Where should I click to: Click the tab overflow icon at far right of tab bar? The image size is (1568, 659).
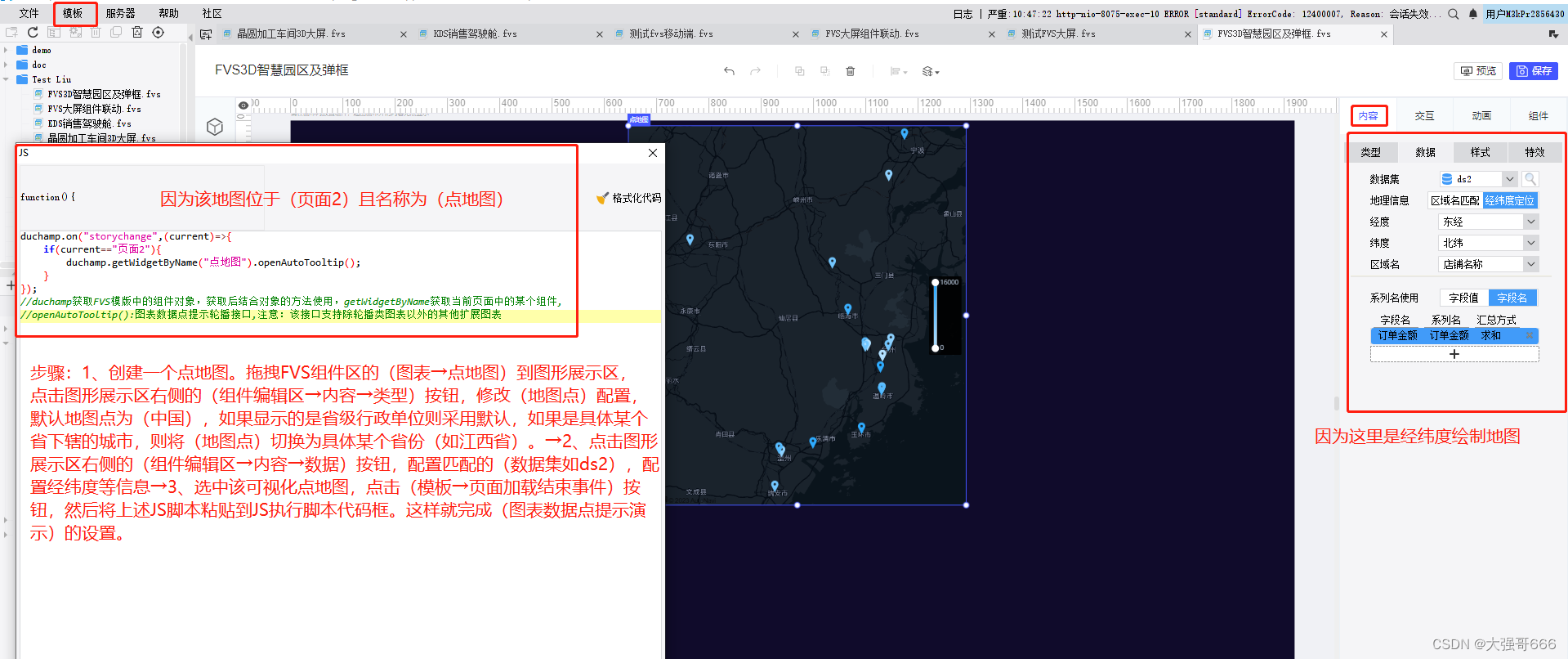(x=1553, y=34)
